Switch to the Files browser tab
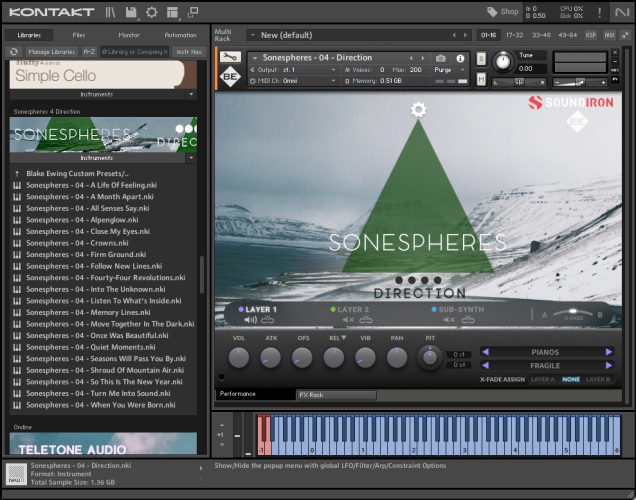This screenshot has height=500, width=636. pos(79,35)
